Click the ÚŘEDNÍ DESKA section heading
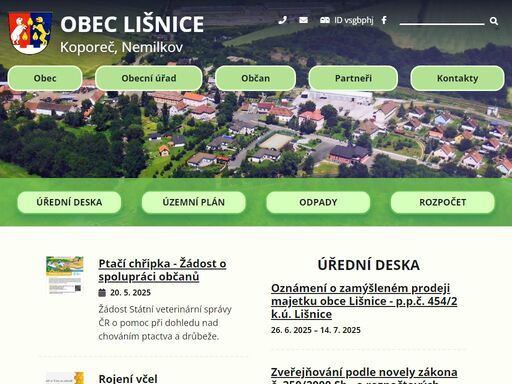The height and width of the screenshot is (384, 512). pos(369,265)
